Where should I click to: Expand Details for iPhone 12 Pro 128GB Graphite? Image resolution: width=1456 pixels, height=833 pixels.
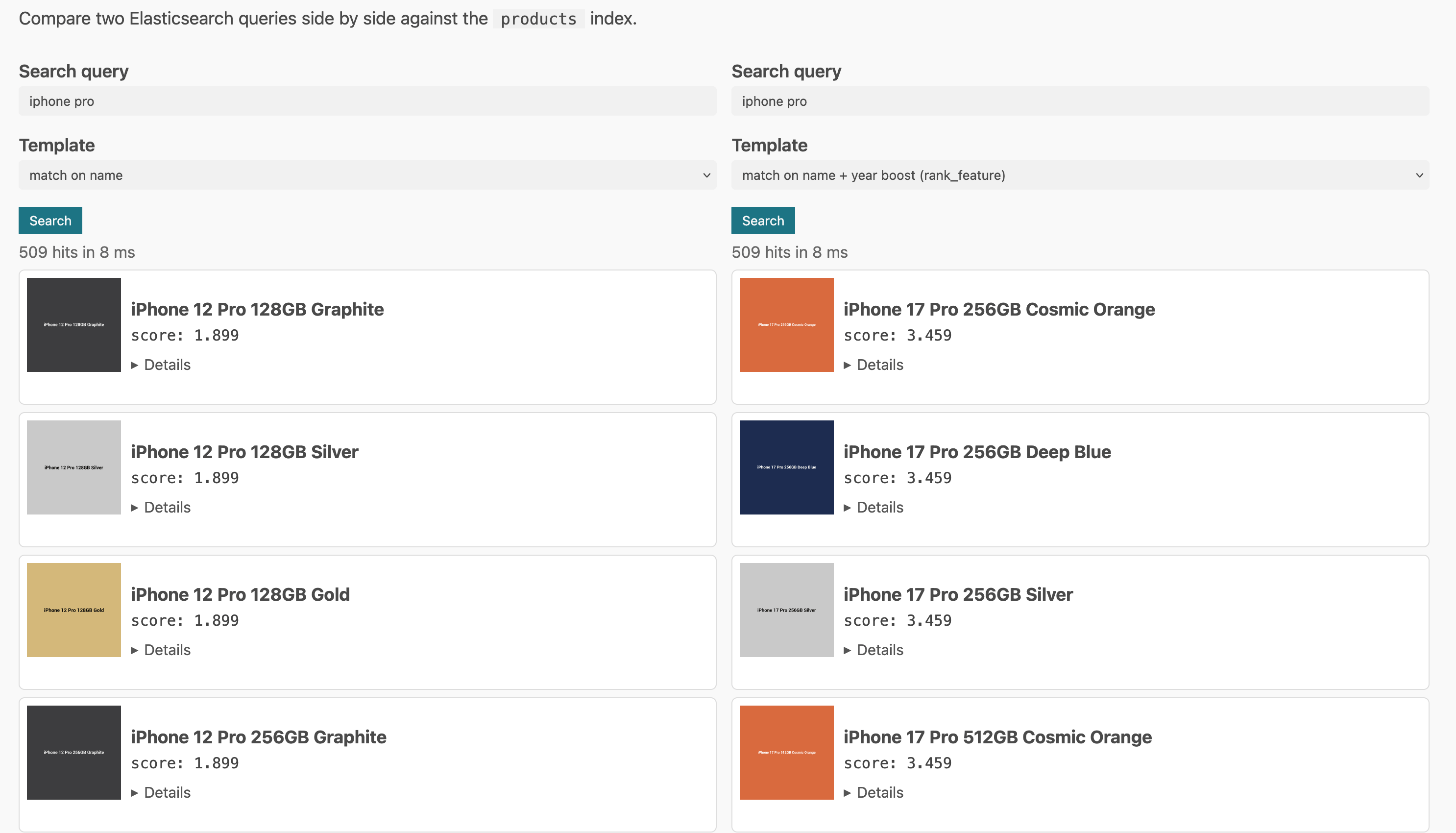pyautogui.click(x=161, y=365)
